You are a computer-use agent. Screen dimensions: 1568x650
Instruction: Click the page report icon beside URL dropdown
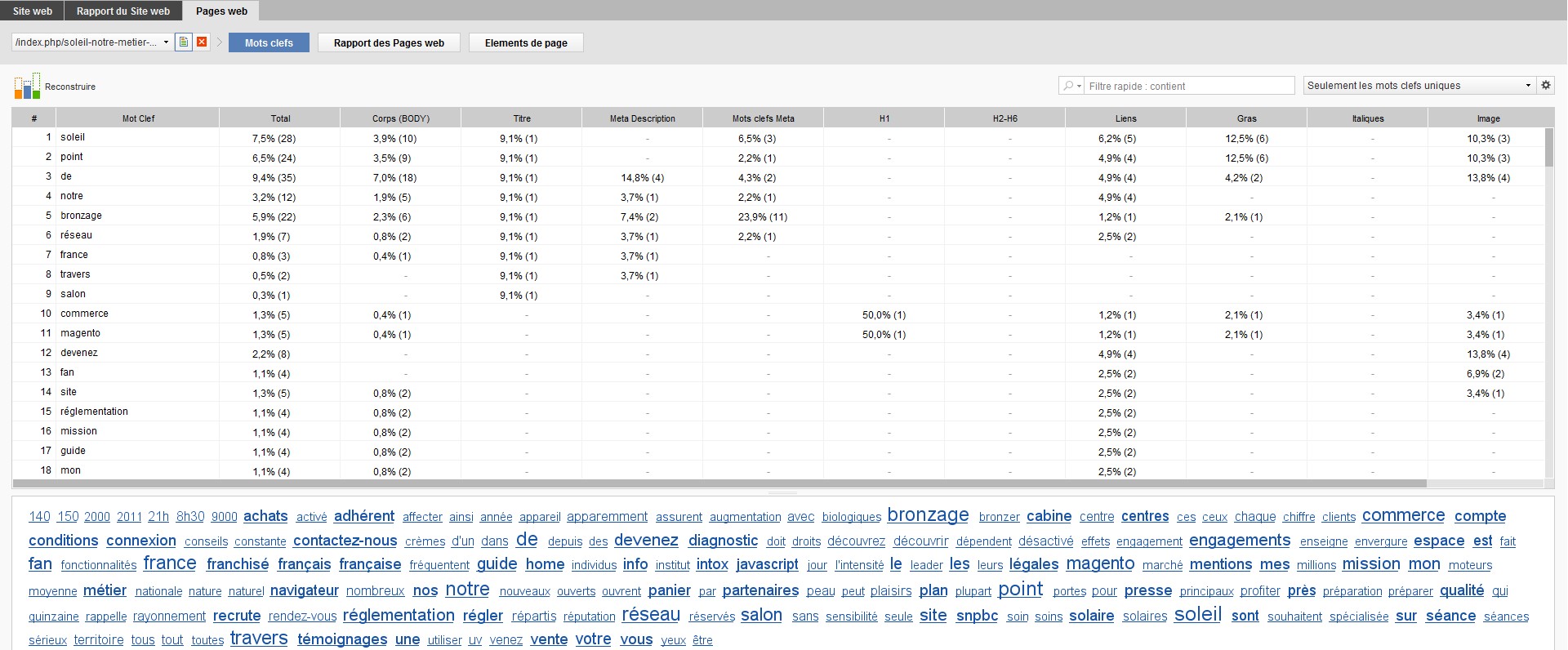pos(184,42)
